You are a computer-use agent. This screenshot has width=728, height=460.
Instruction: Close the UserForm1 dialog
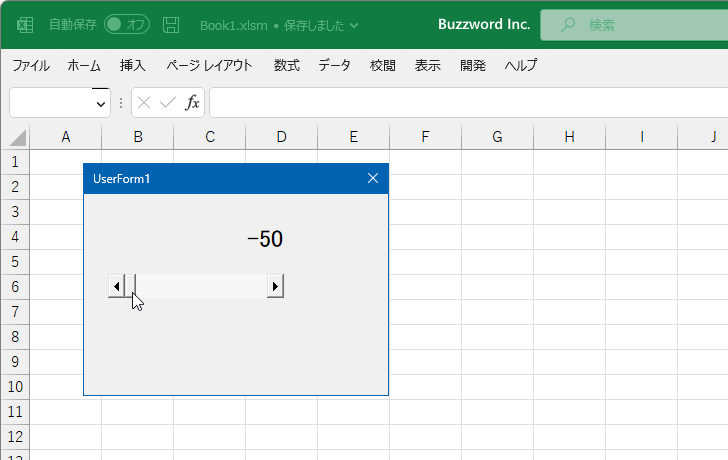(x=373, y=178)
